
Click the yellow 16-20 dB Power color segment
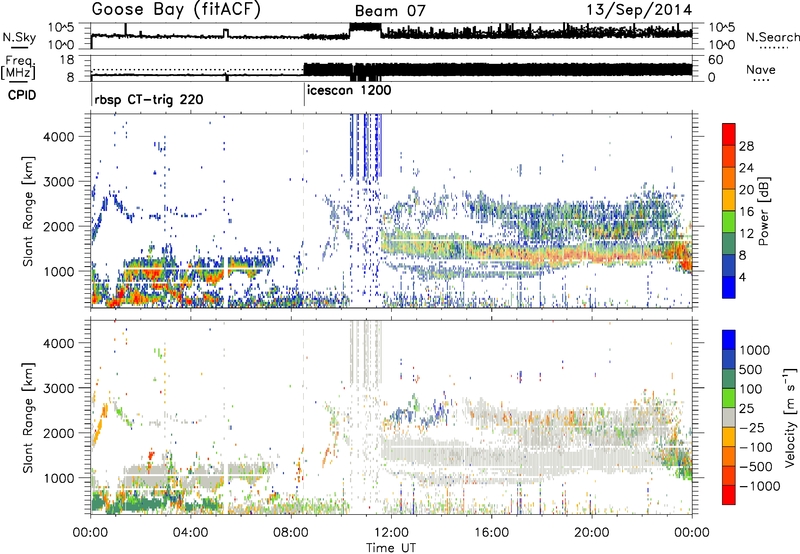pyautogui.click(x=729, y=200)
